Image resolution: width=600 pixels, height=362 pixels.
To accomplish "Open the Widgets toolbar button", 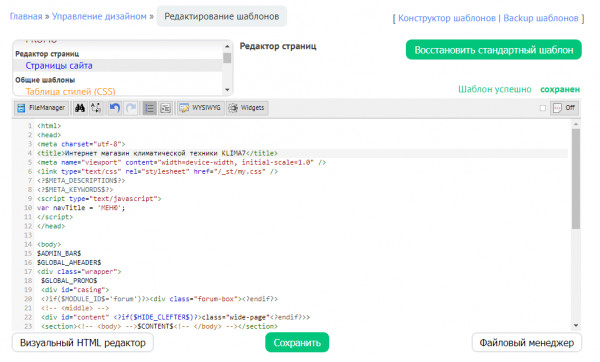I will click(x=247, y=108).
